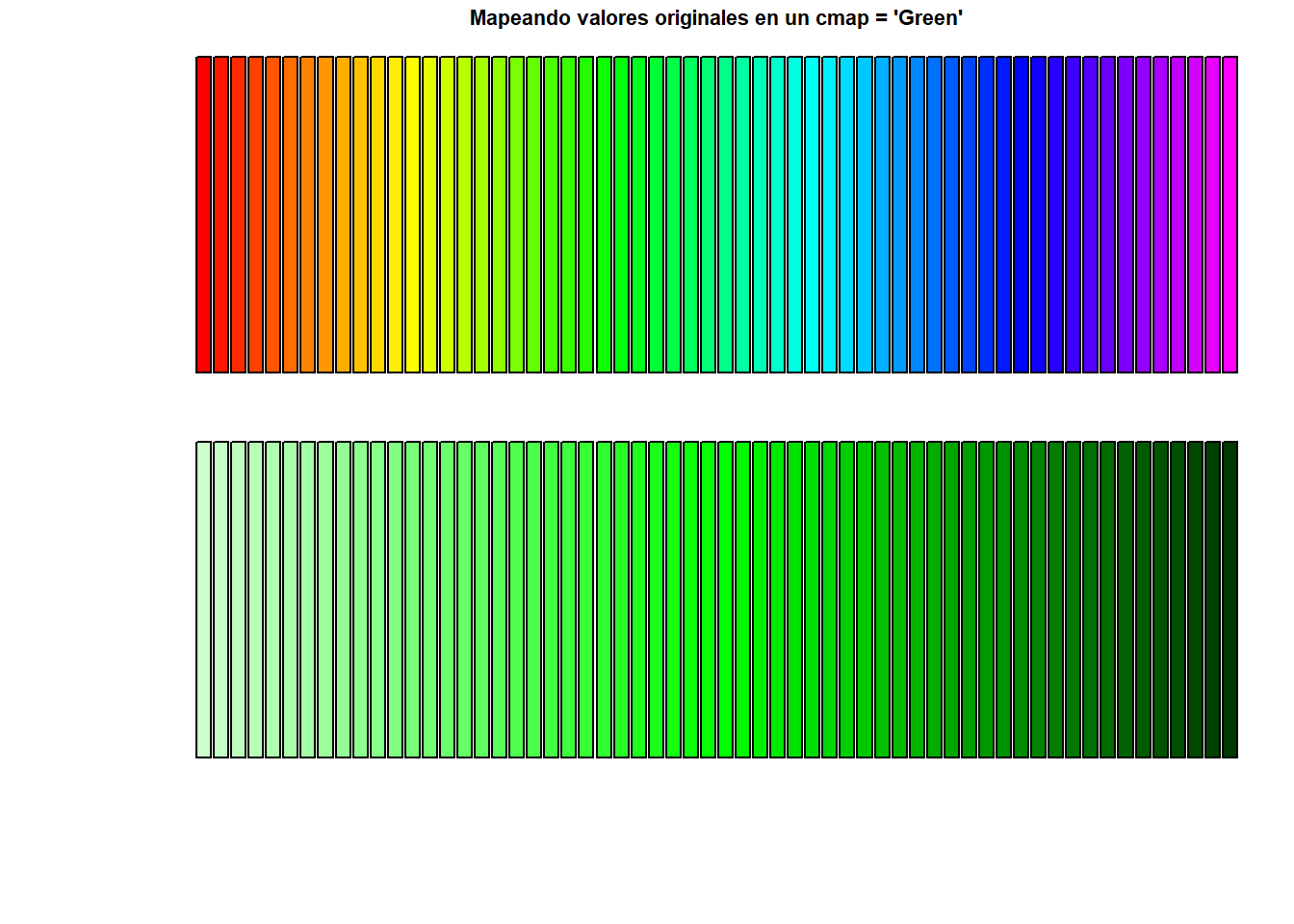Select the second bar from right, top row
Viewport: 1294px width, 924px height.
[x=1212, y=215]
